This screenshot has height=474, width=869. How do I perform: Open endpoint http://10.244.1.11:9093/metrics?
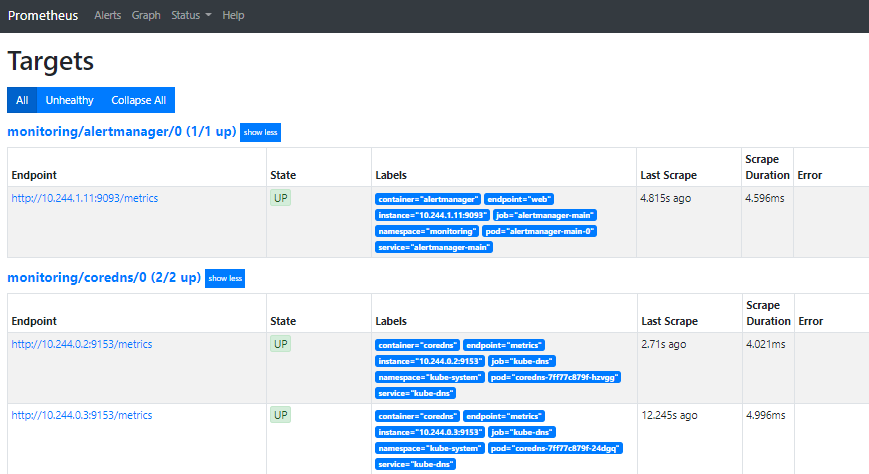(x=85, y=198)
